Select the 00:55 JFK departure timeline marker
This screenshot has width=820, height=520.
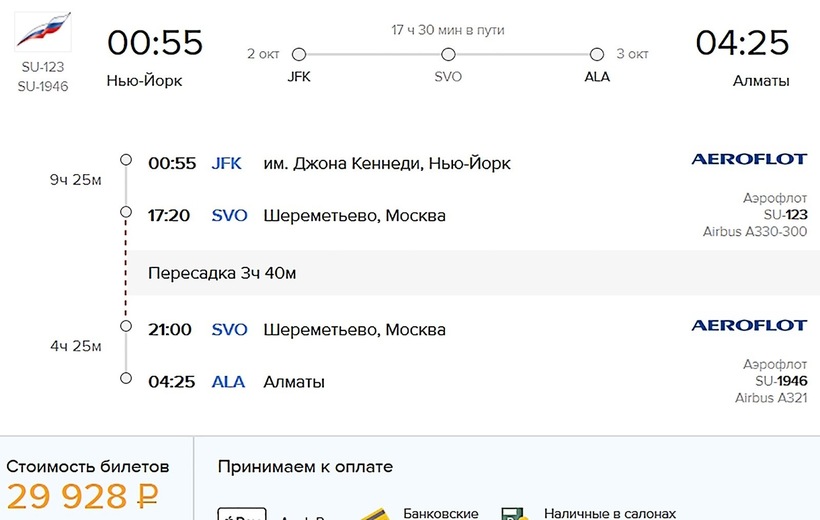[x=125, y=160]
